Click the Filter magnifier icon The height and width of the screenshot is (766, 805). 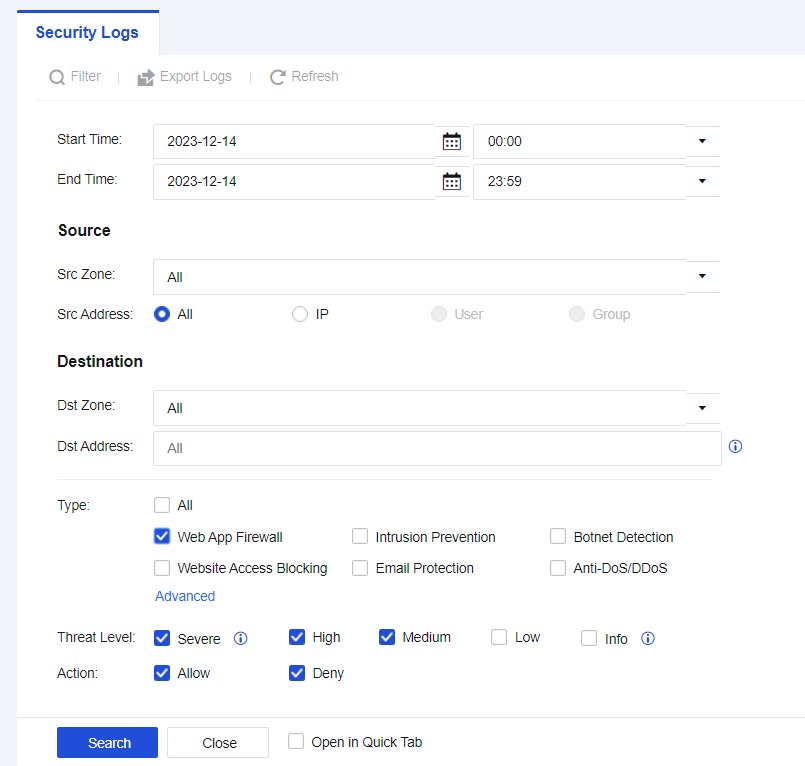pos(57,77)
